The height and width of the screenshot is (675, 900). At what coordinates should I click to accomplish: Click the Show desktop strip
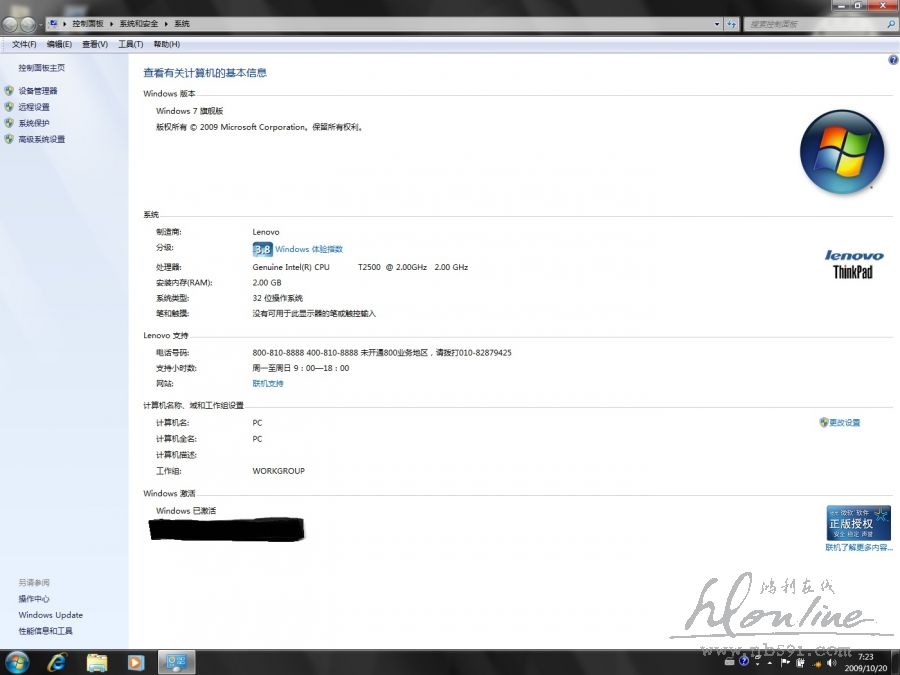coord(895,662)
